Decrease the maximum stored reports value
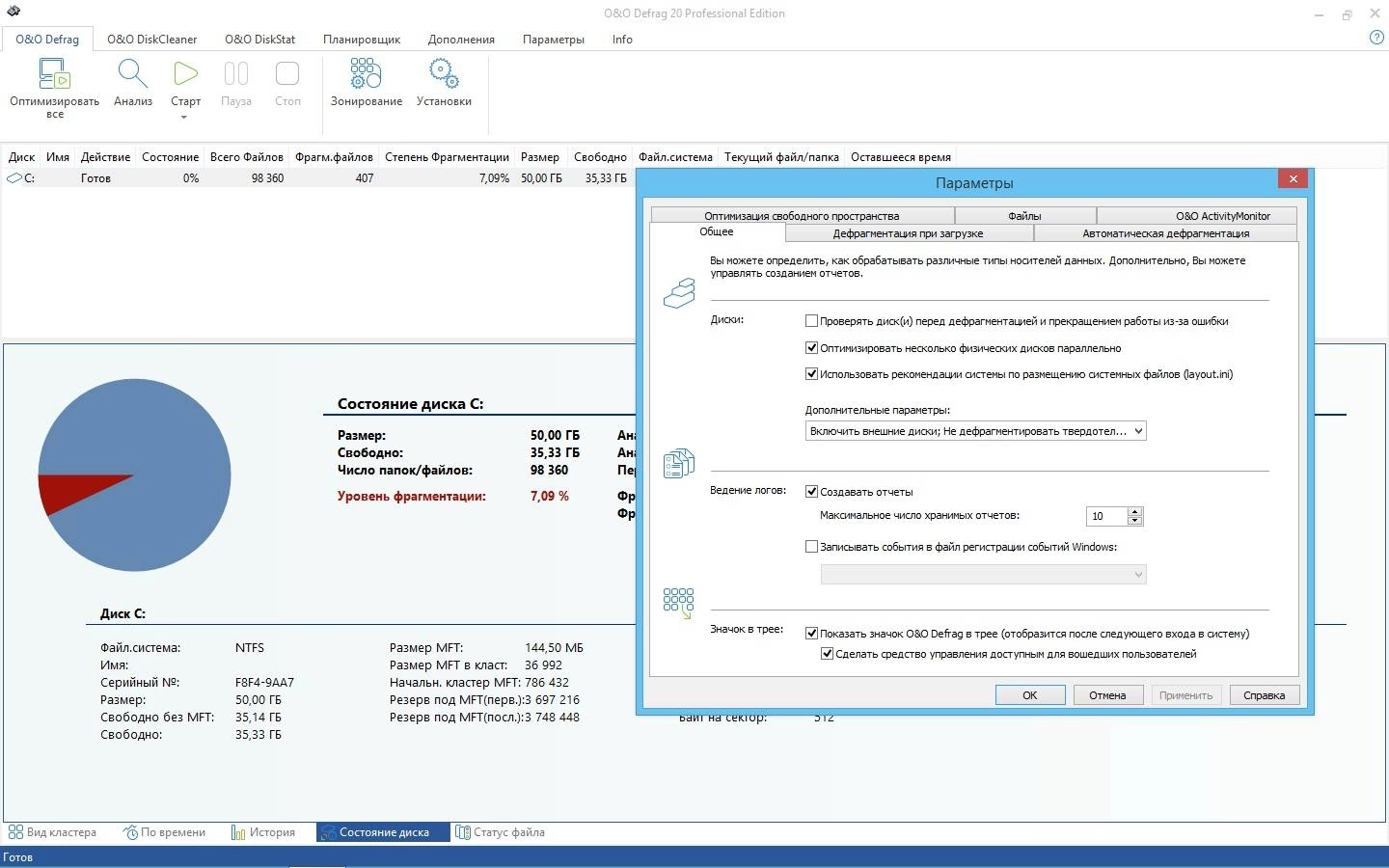The width and height of the screenshot is (1389, 868). click(1135, 521)
